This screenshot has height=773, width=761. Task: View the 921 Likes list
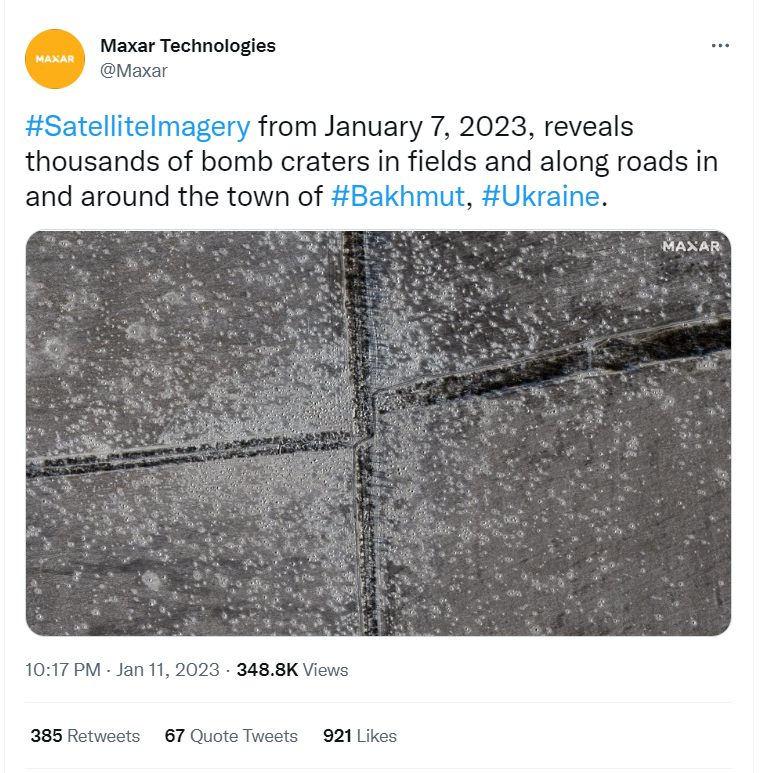pos(360,736)
